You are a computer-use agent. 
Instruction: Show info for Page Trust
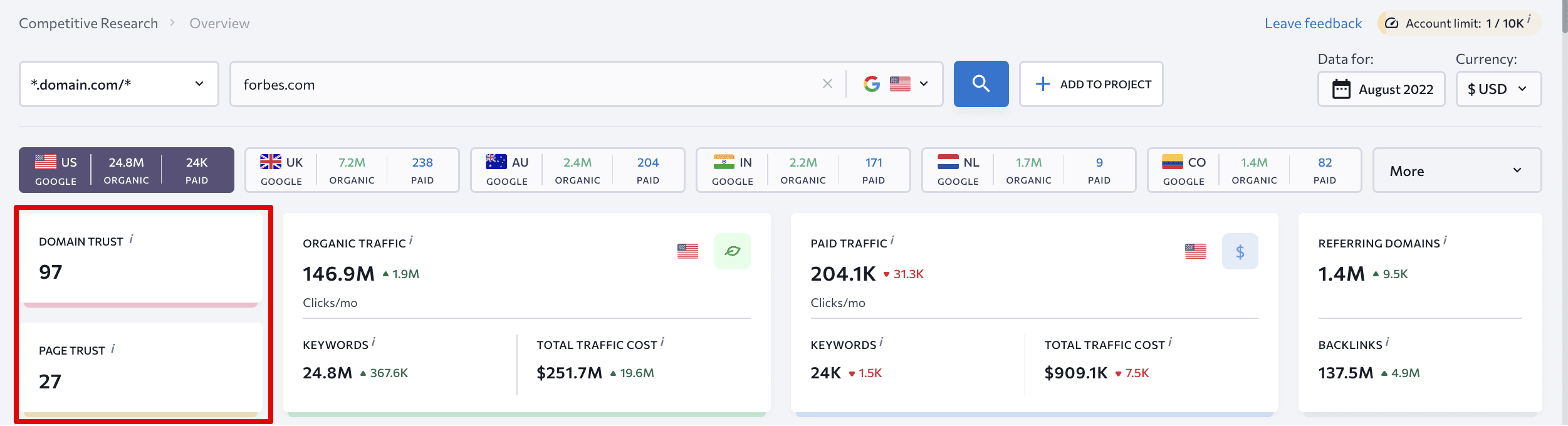point(113,348)
